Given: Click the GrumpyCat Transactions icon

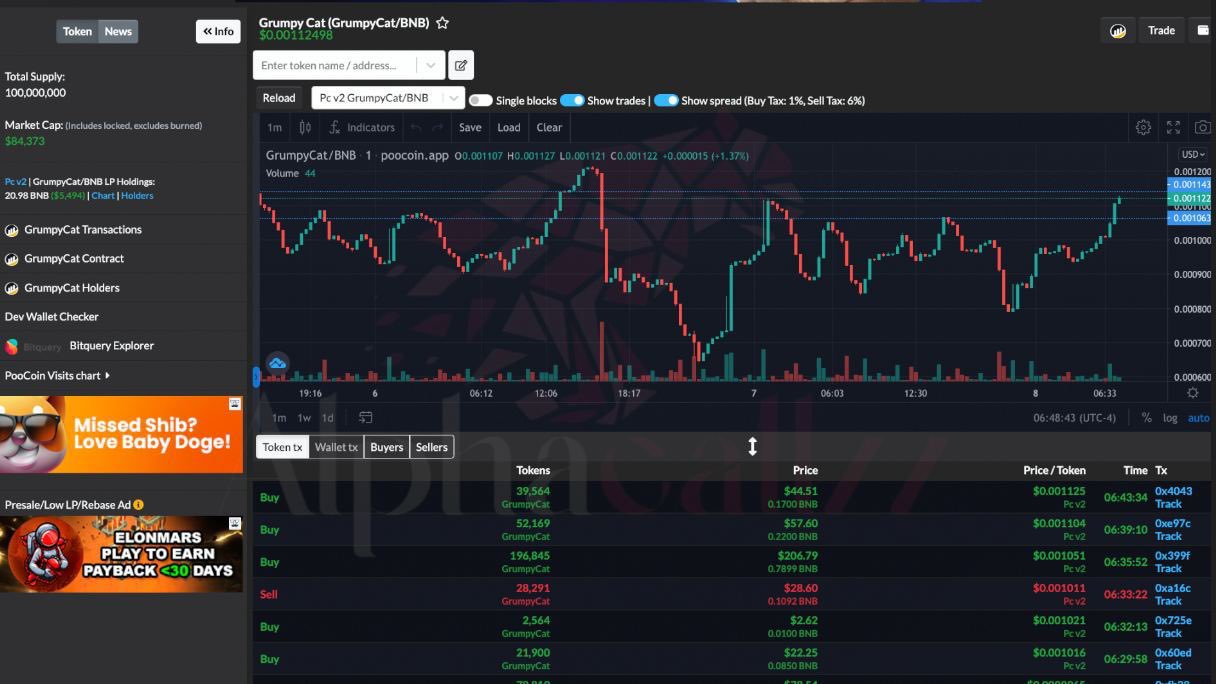Looking at the screenshot, I should tap(12, 230).
